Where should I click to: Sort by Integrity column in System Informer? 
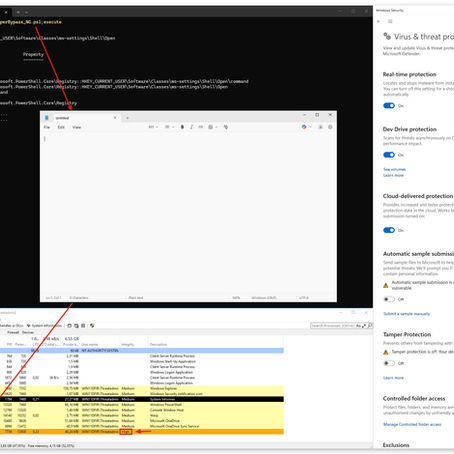128,344
